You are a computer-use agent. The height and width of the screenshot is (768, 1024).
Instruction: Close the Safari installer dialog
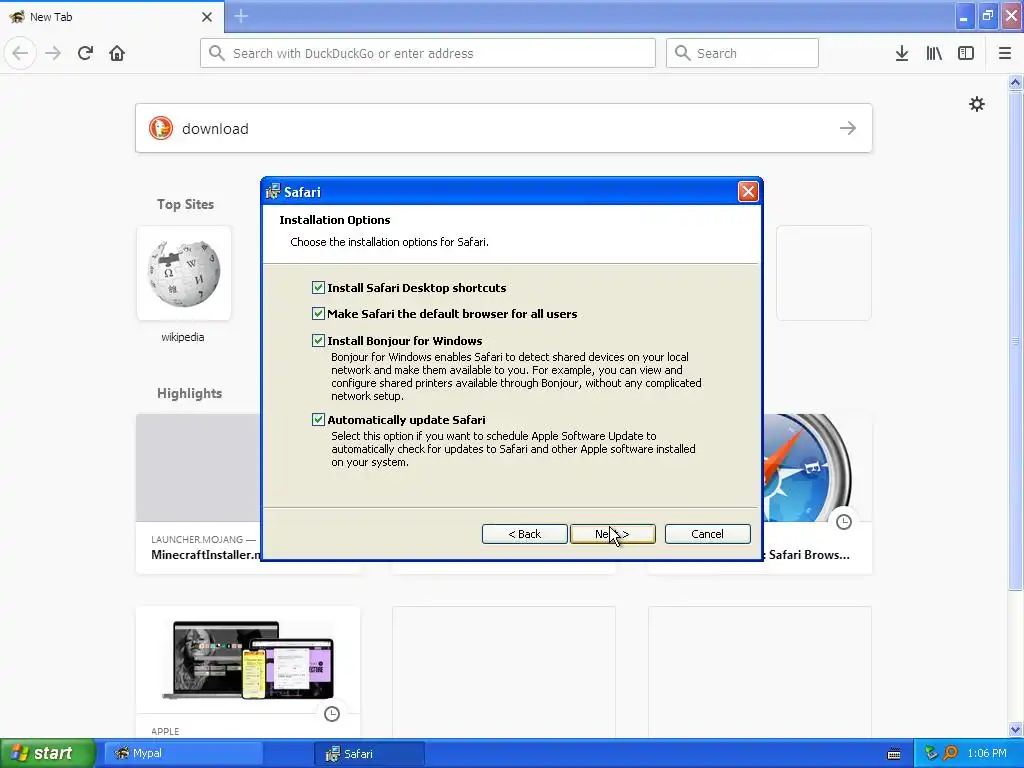pyautogui.click(x=748, y=191)
